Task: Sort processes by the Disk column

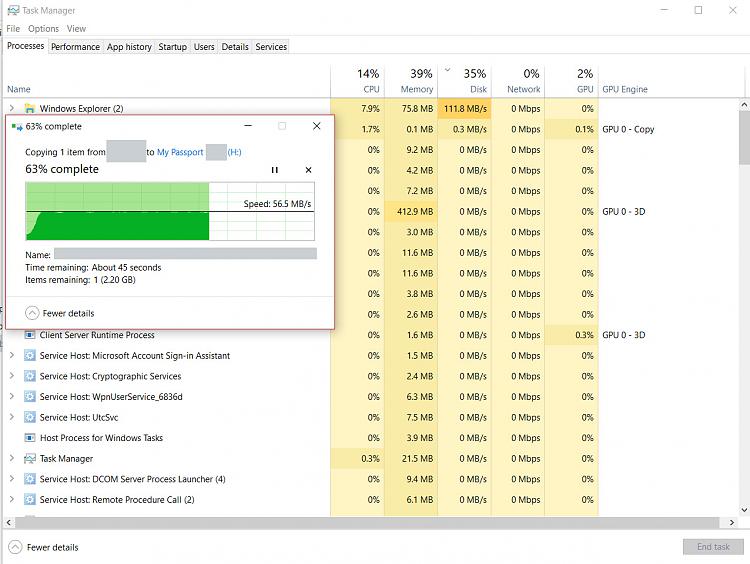Action: click(x=464, y=81)
